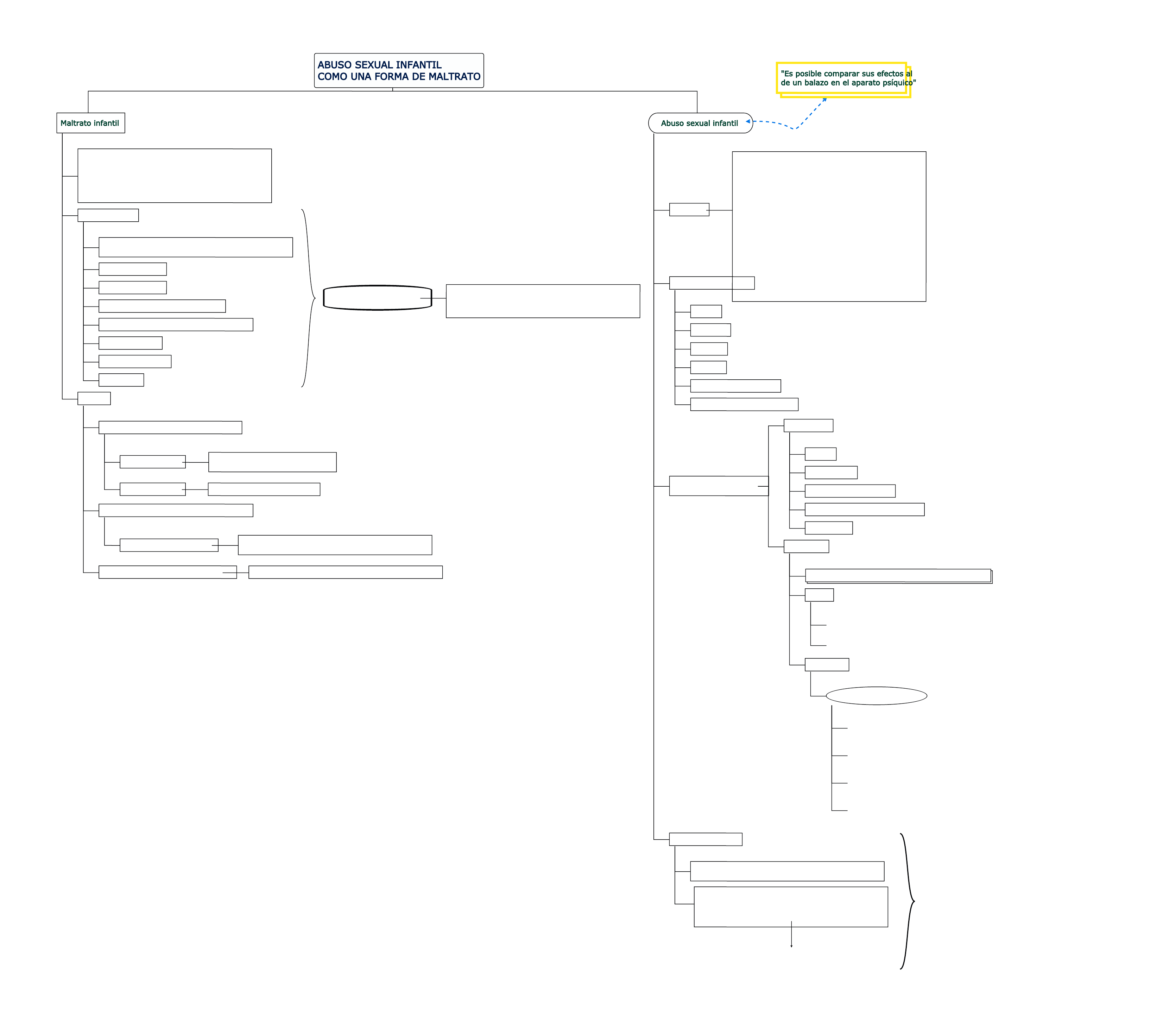Select the 'ABUSO SEXUAL INFANTIL COMO UNA FORMA' title node

tap(398, 71)
